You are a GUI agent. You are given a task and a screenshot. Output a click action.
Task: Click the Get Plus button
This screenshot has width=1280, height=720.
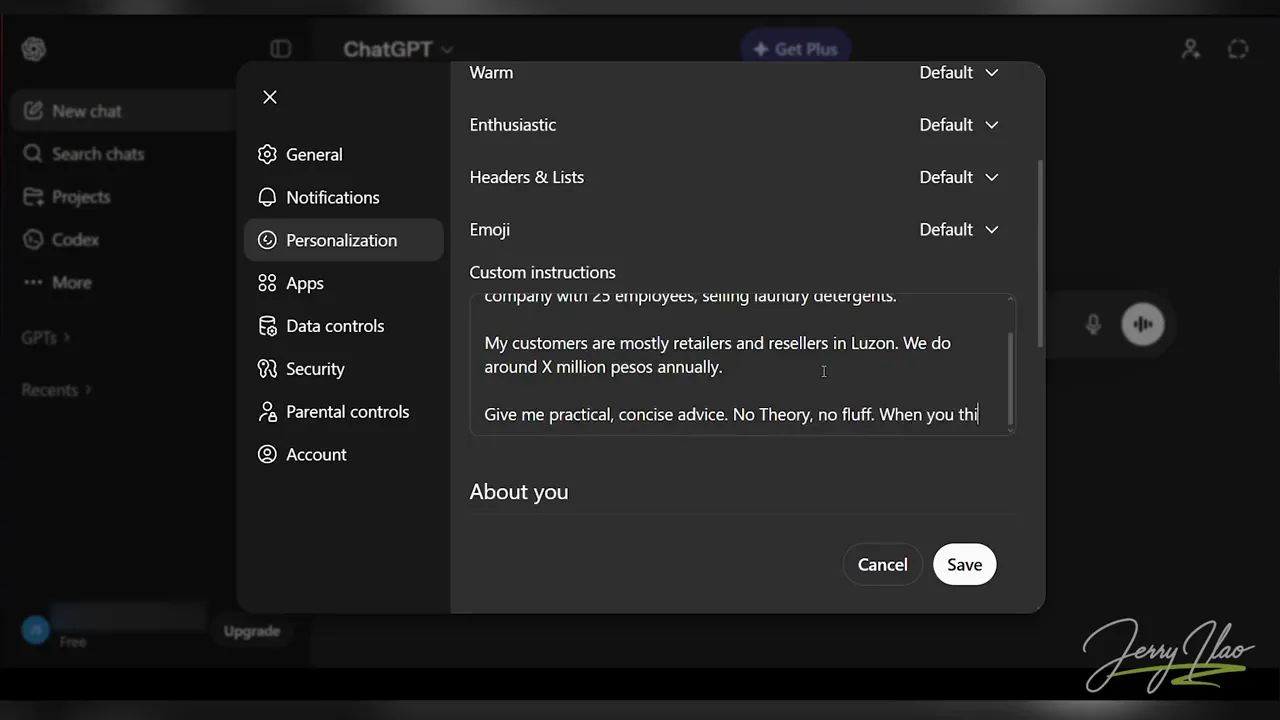tap(795, 49)
